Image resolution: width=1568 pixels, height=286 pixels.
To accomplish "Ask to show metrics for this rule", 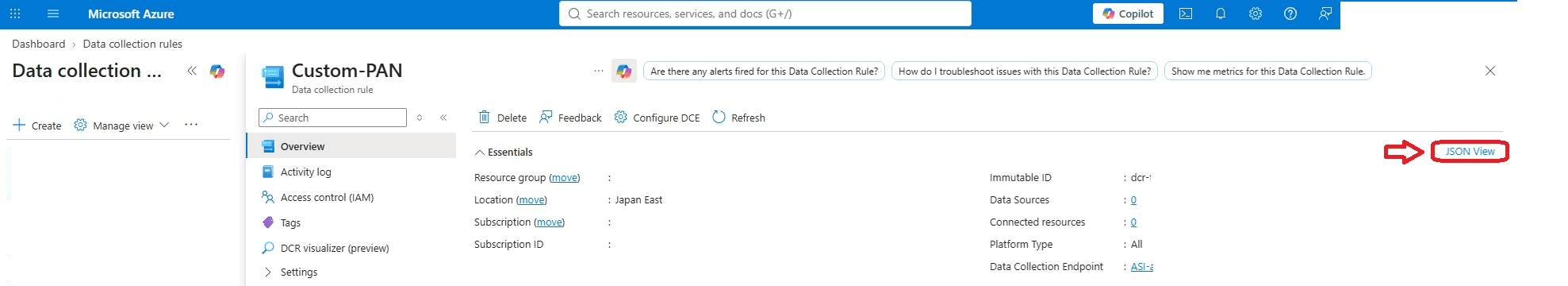I will click(1267, 71).
